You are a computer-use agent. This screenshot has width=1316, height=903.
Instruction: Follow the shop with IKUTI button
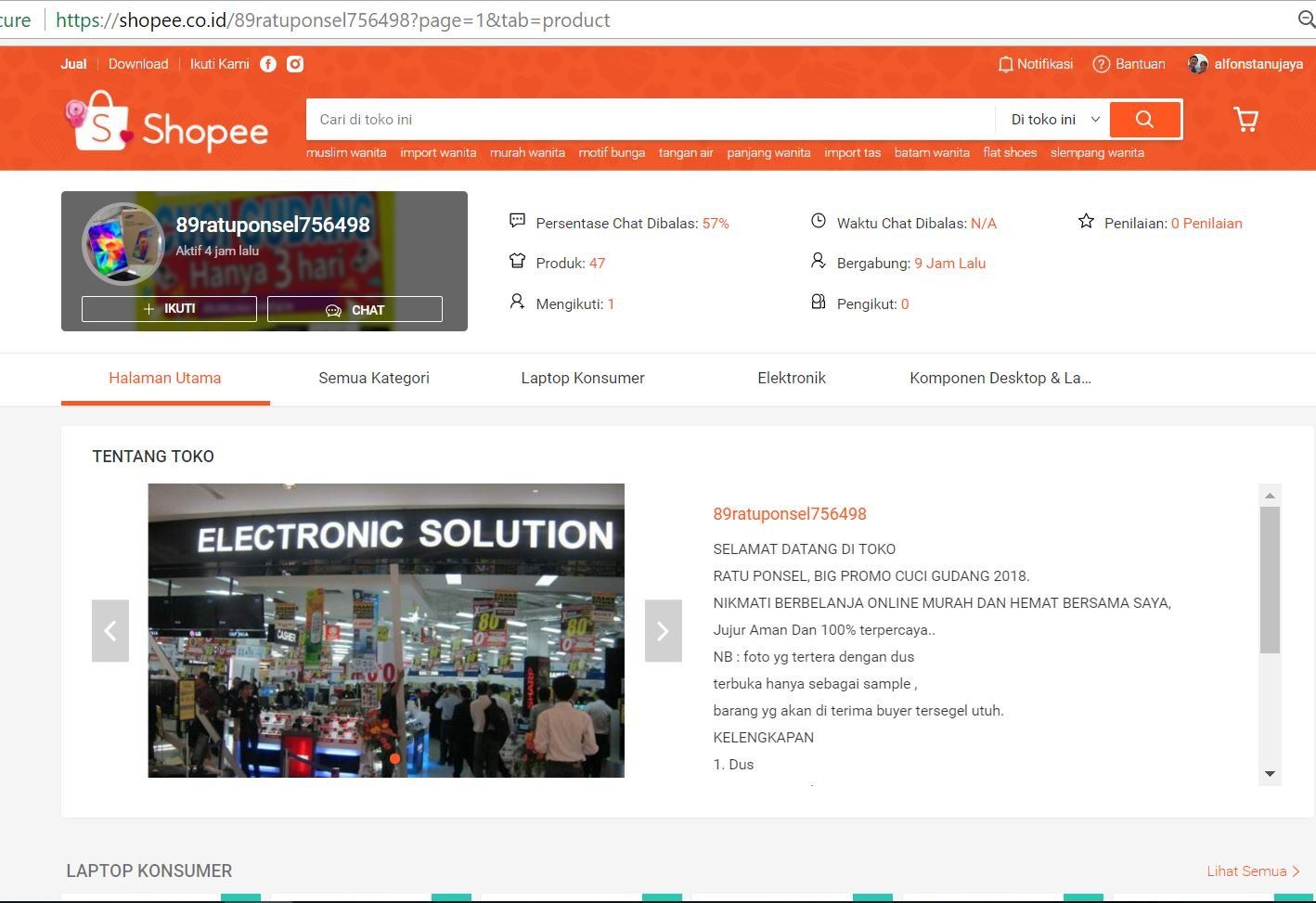pyautogui.click(x=169, y=309)
